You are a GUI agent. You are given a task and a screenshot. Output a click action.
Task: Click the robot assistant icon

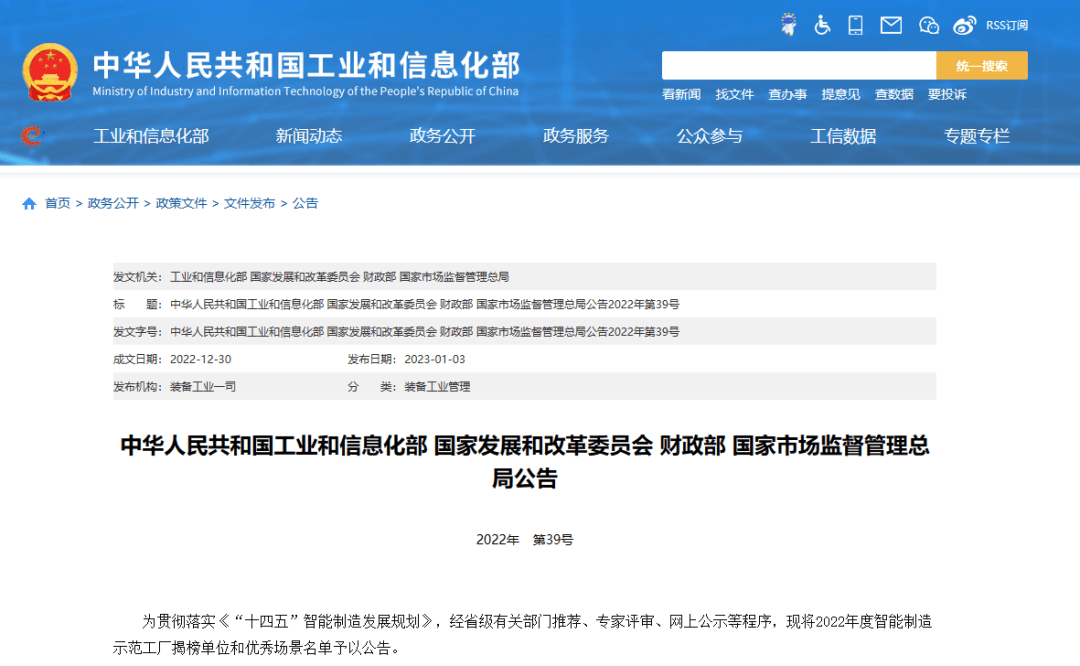[789, 25]
